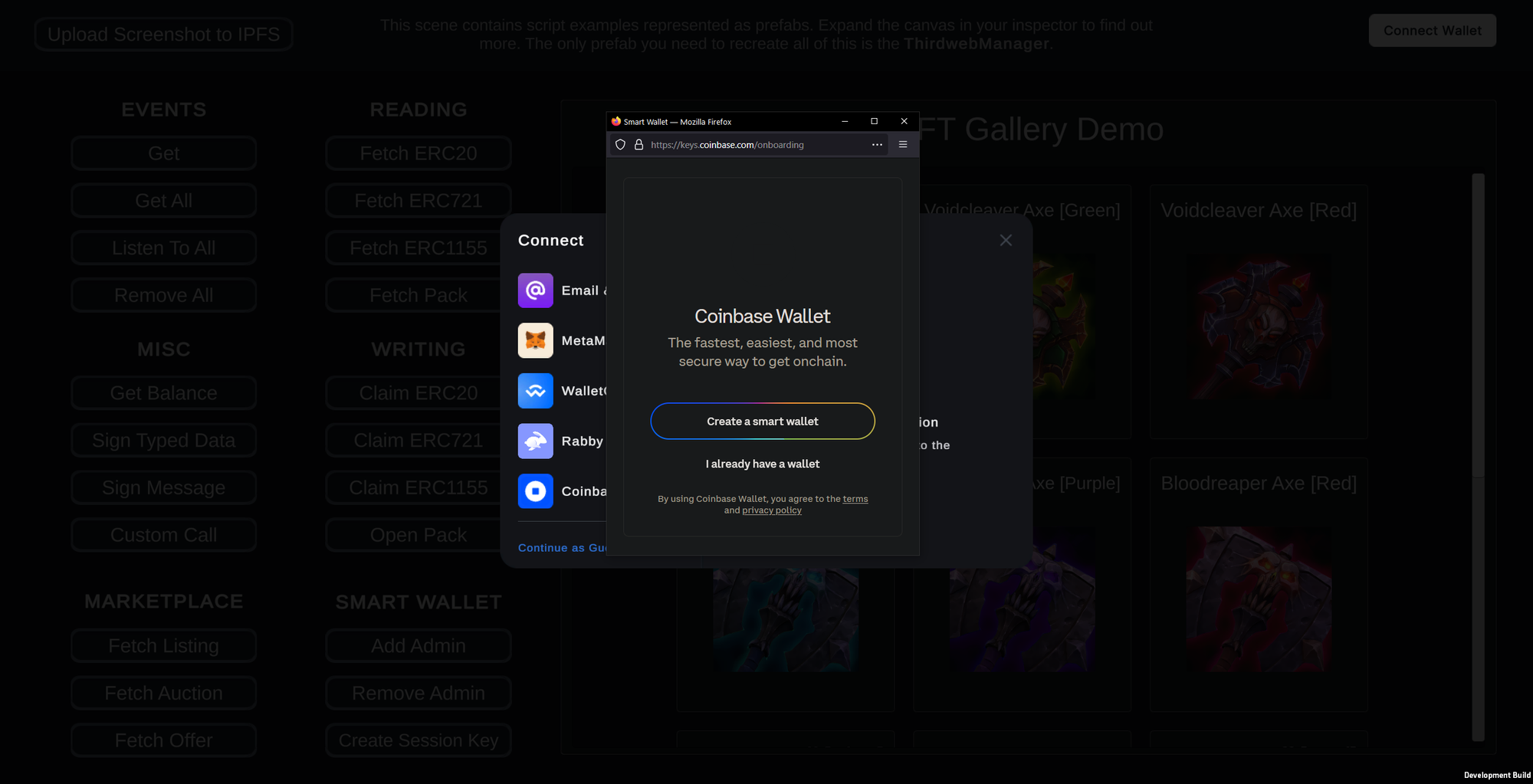Click the Fetch ERC20 button
The width and height of the screenshot is (1533, 784).
pyautogui.click(x=419, y=153)
